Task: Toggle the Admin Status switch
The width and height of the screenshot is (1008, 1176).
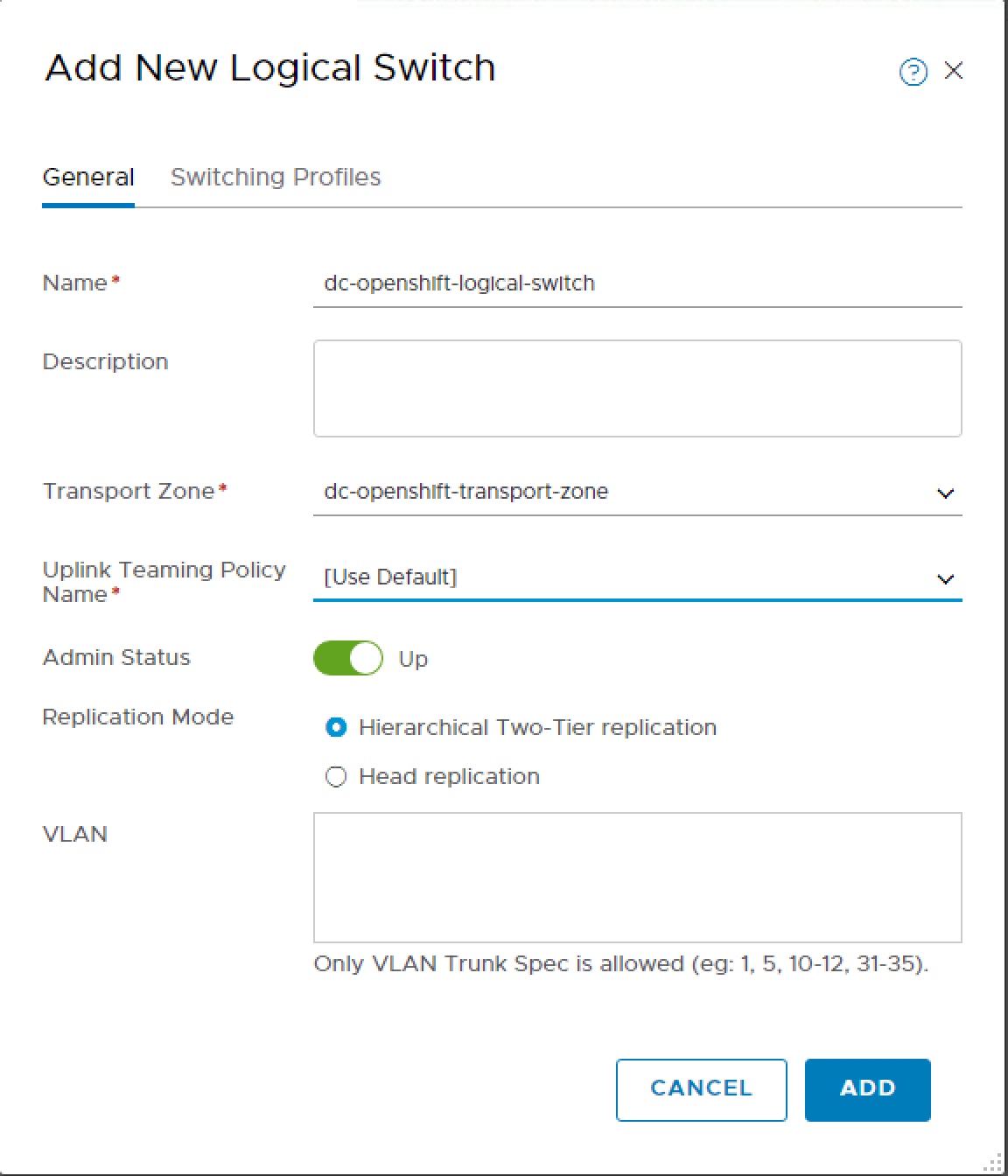Action: pyautogui.click(x=347, y=658)
